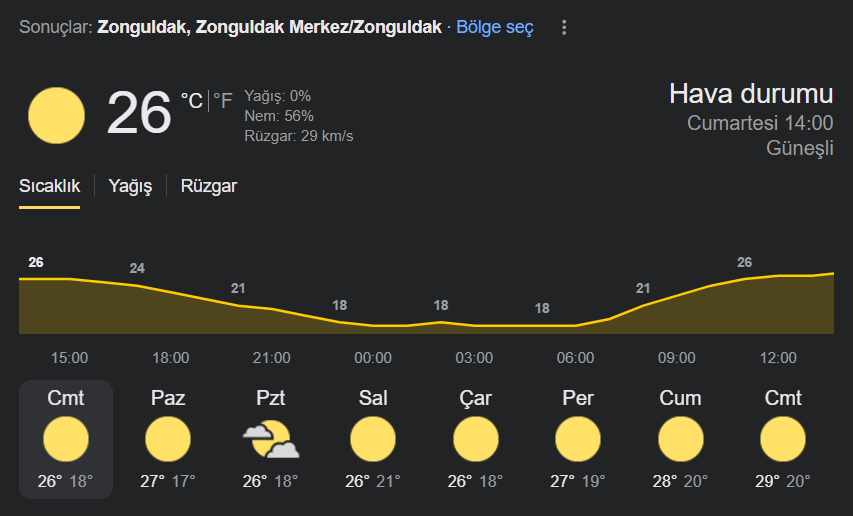The image size is (853, 516).
Task: Select the highlighted Cmt day card
Action: pyautogui.click(x=66, y=439)
